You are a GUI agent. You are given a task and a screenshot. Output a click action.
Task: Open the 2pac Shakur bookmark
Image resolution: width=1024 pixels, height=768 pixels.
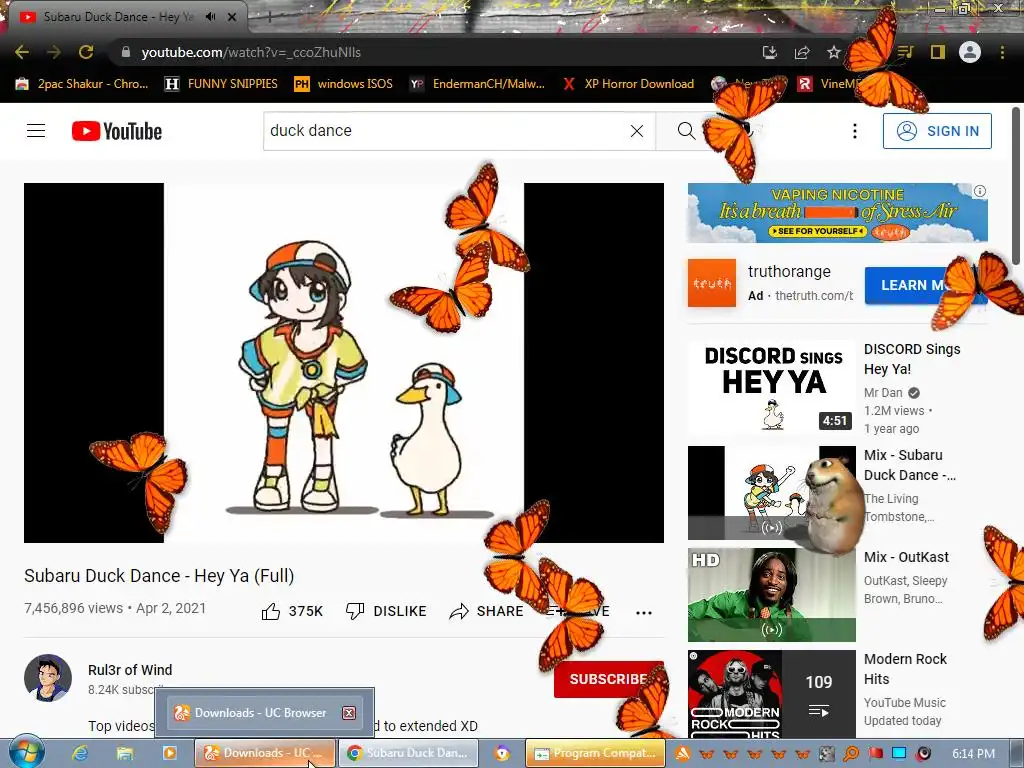click(82, 84)
